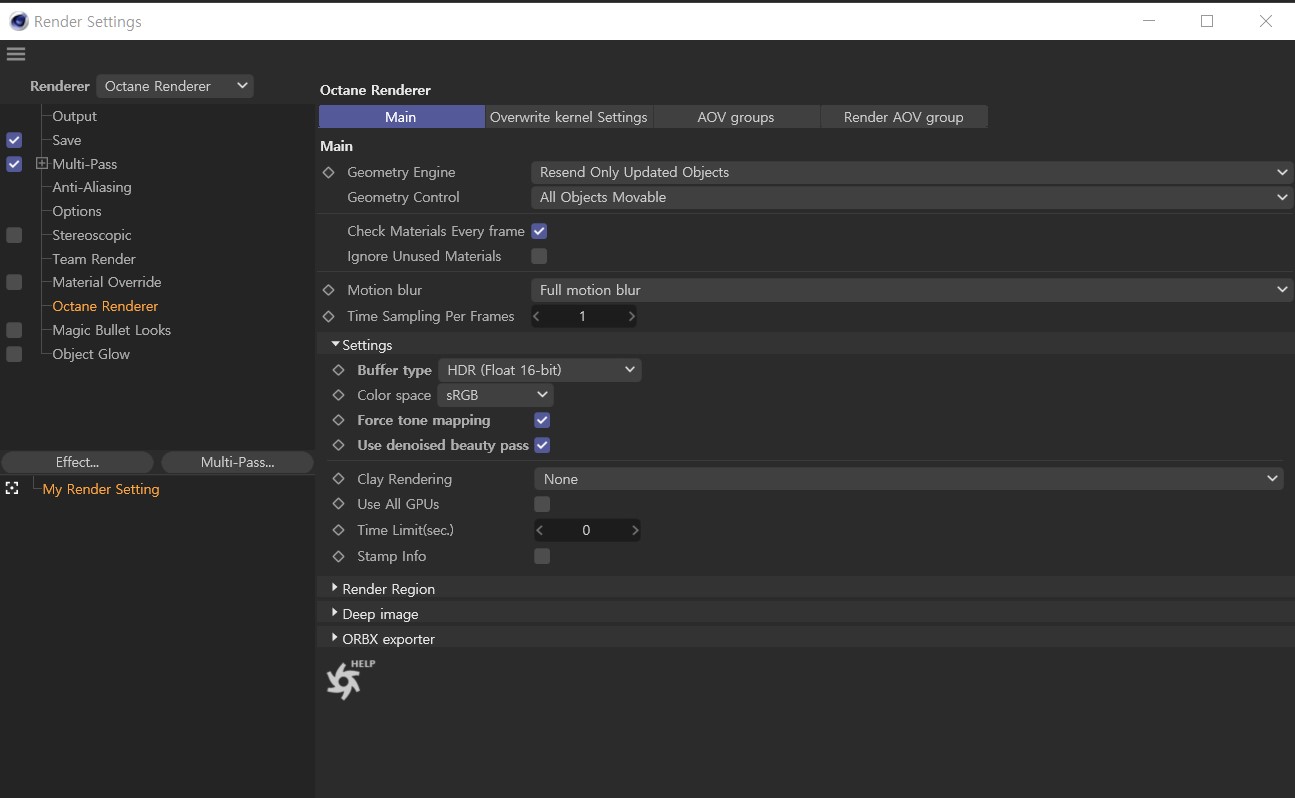Increase Time Limit(sec.) value
This screenshot has height=798, width=1295.
coord(635,530)
